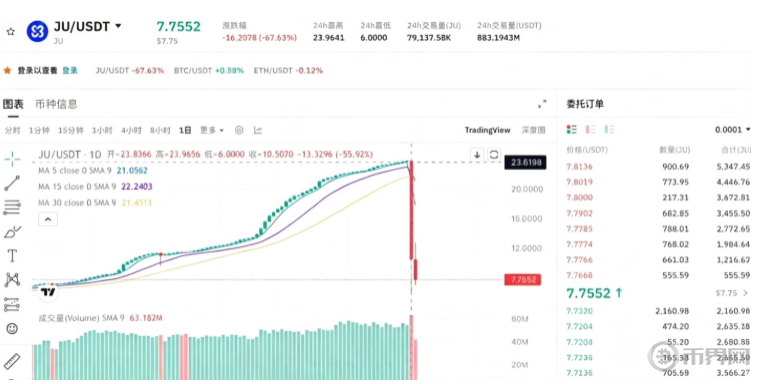The width and height of the screenshot is (761, 384).
Task: Select the forecast position tool
Action: click(12, 304)
